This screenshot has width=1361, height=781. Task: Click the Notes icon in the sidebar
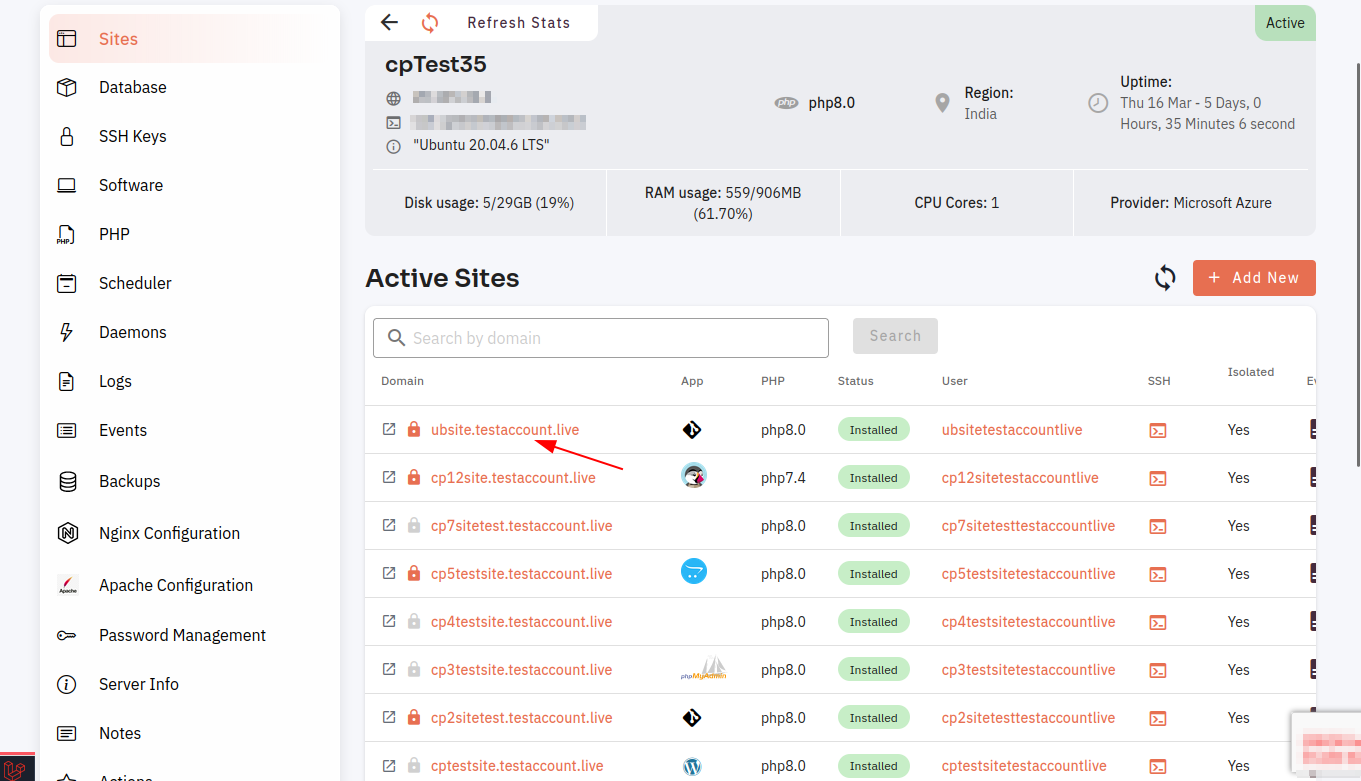67,733
